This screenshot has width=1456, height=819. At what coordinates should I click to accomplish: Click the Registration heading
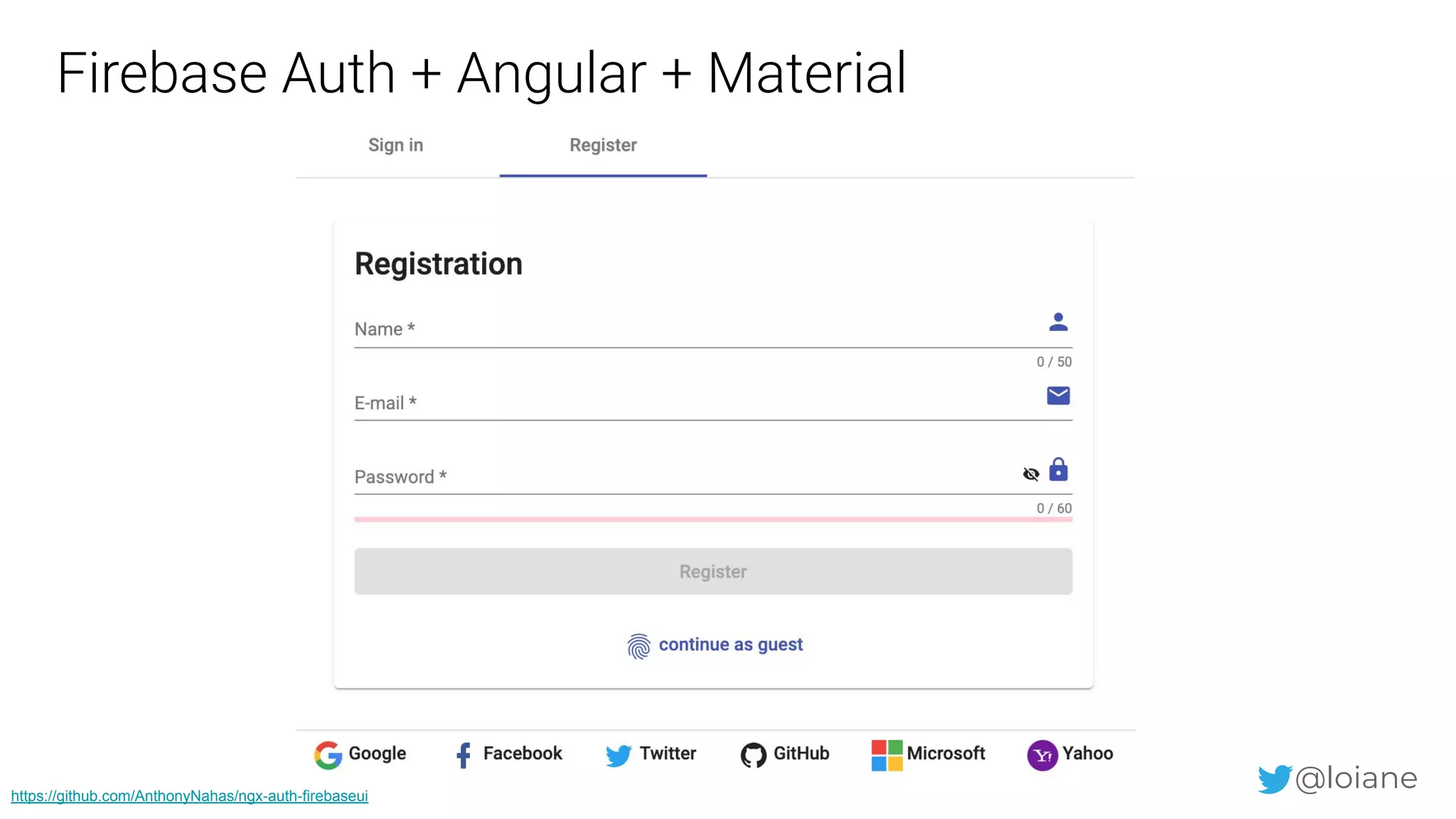pyautogui.click(x=439, y=264)
